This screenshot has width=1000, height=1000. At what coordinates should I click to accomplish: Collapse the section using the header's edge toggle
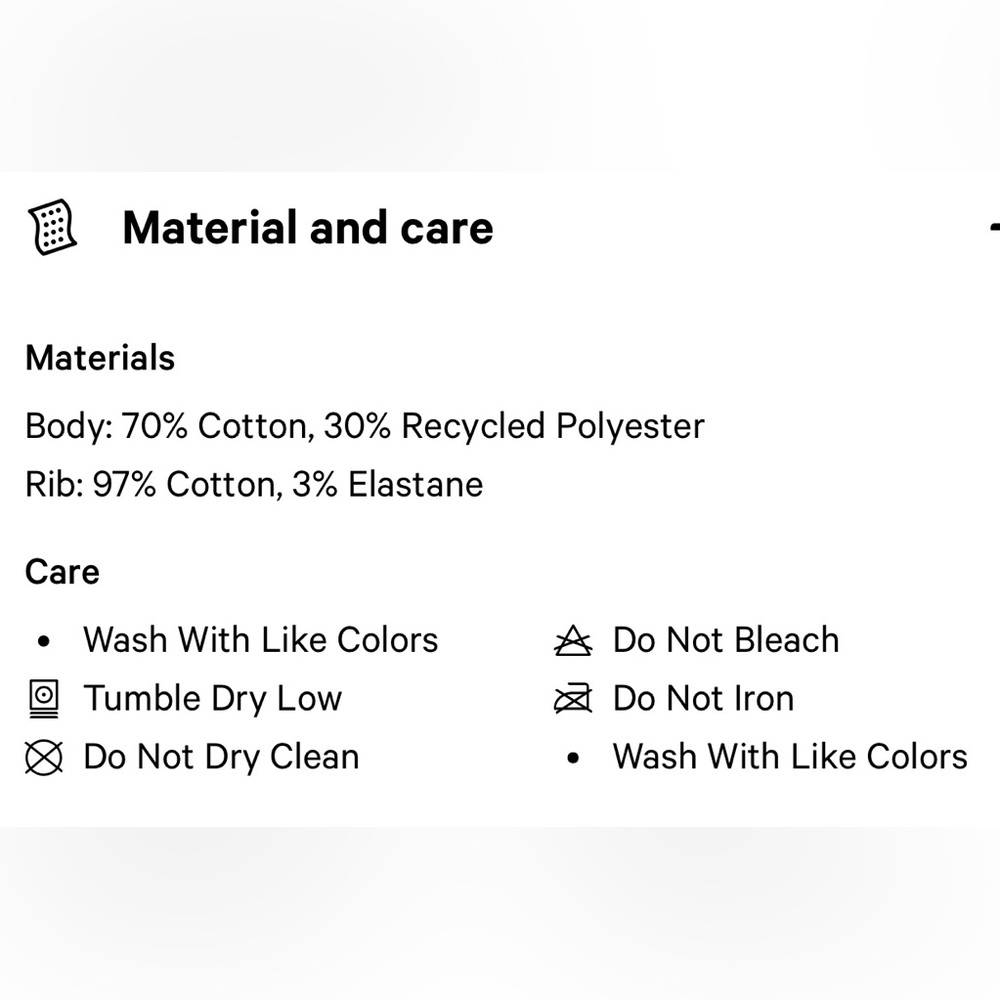[x=993, y=229]
